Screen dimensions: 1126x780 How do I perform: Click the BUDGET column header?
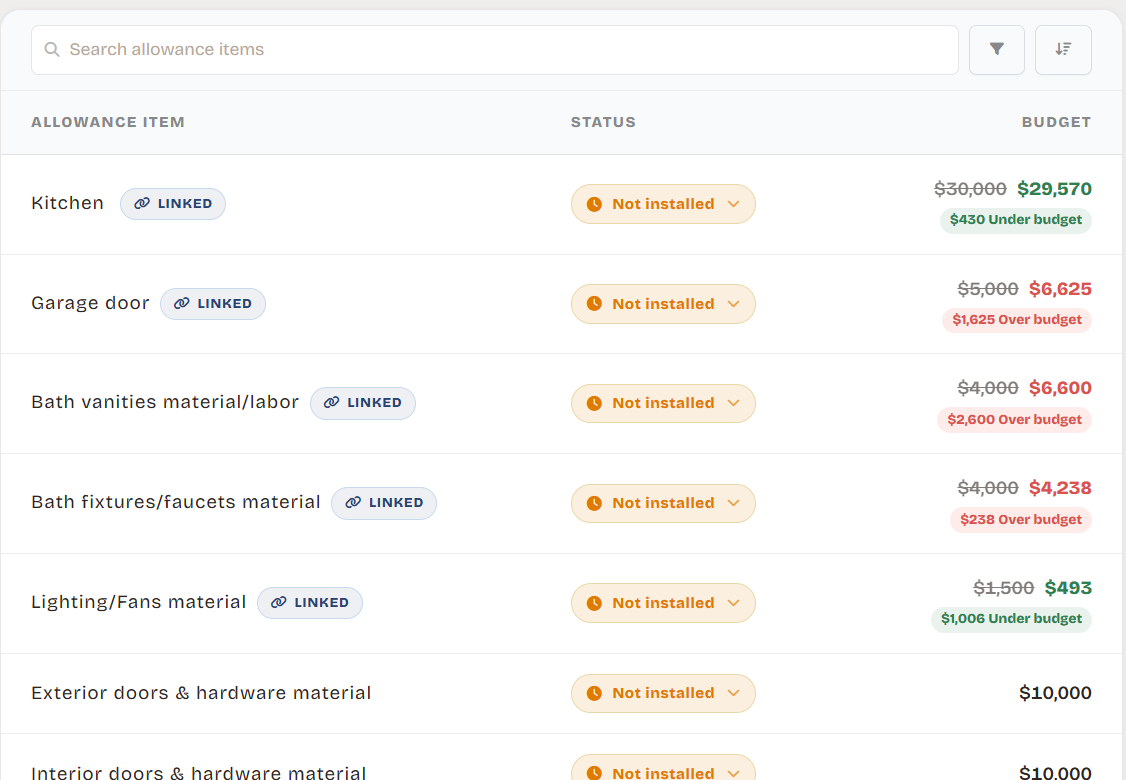1056,122
